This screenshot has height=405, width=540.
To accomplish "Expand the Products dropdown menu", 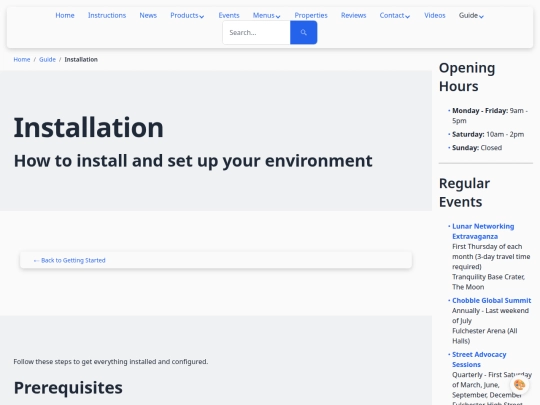I will [187, 15].
